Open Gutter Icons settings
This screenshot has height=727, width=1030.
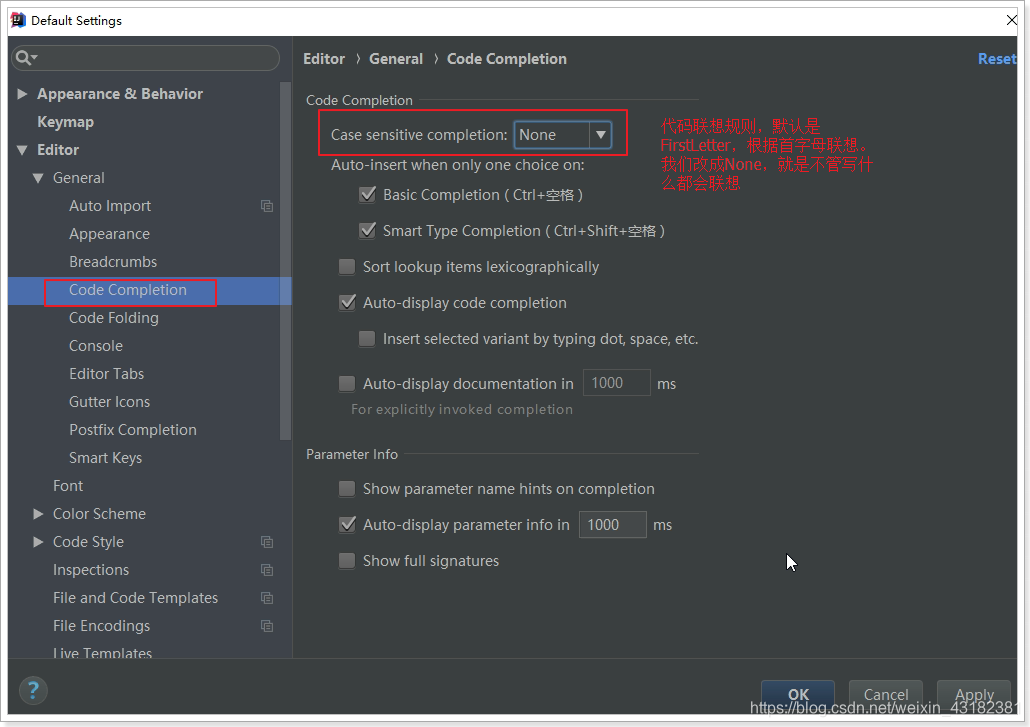109,402
